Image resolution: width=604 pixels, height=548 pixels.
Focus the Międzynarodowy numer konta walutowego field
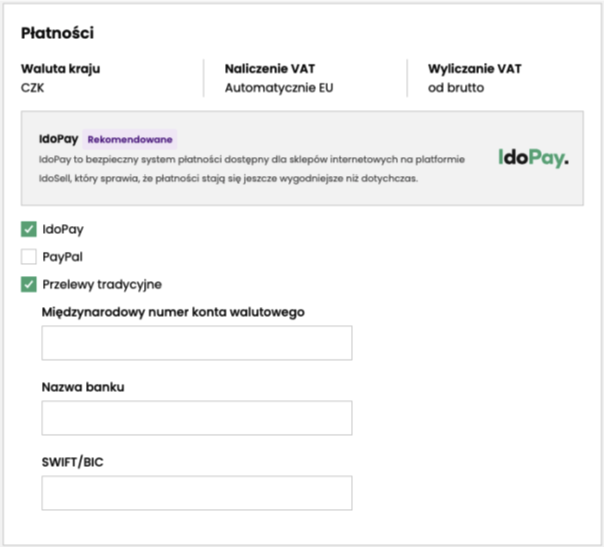pyautogui.click(x=197, y=343)
